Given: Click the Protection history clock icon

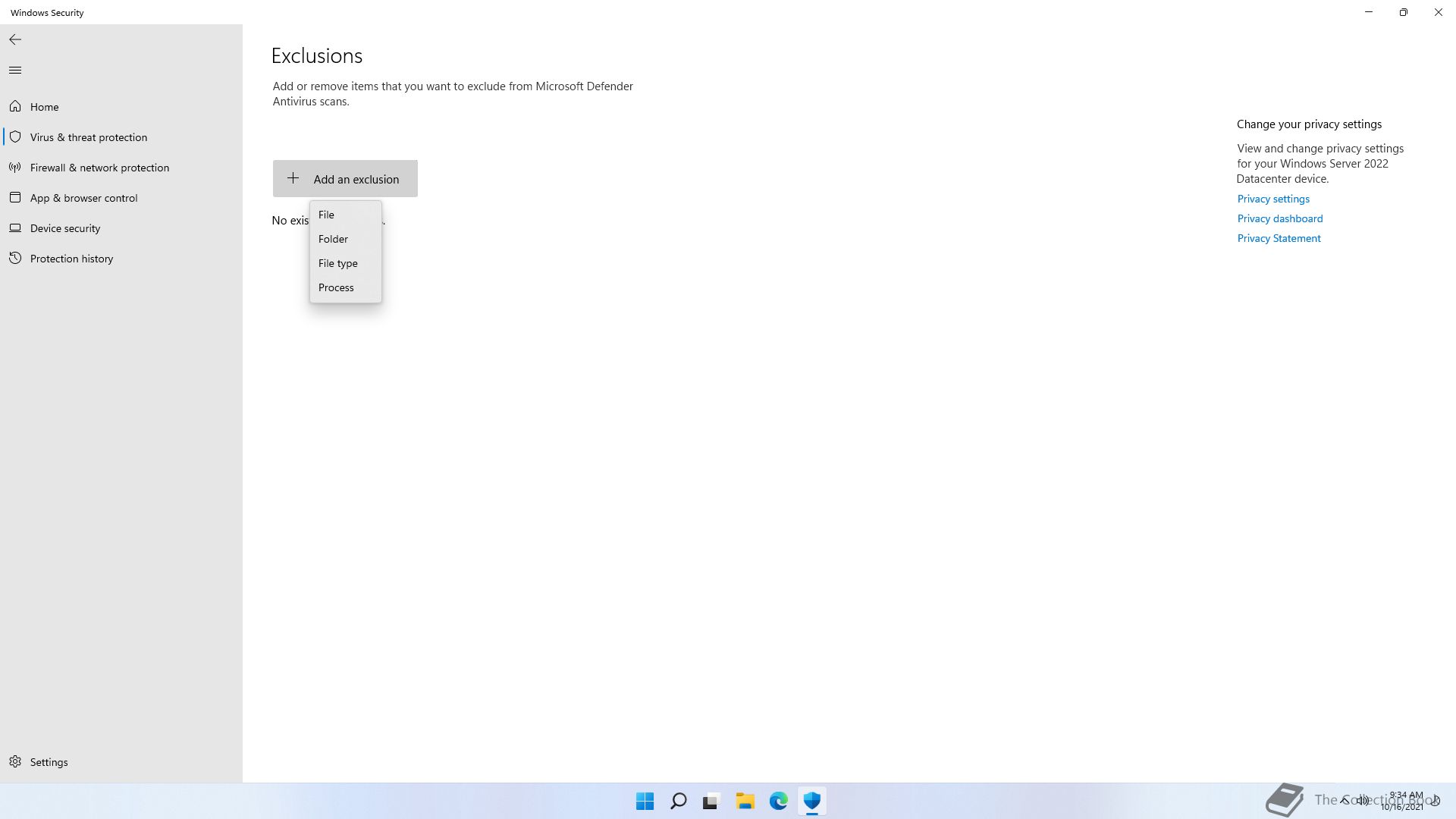Looking at the screenshot, I should point(15,258).
